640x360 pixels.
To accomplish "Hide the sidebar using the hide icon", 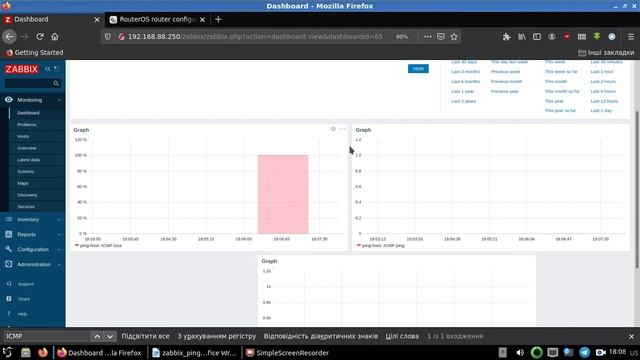I will [56, 69].
